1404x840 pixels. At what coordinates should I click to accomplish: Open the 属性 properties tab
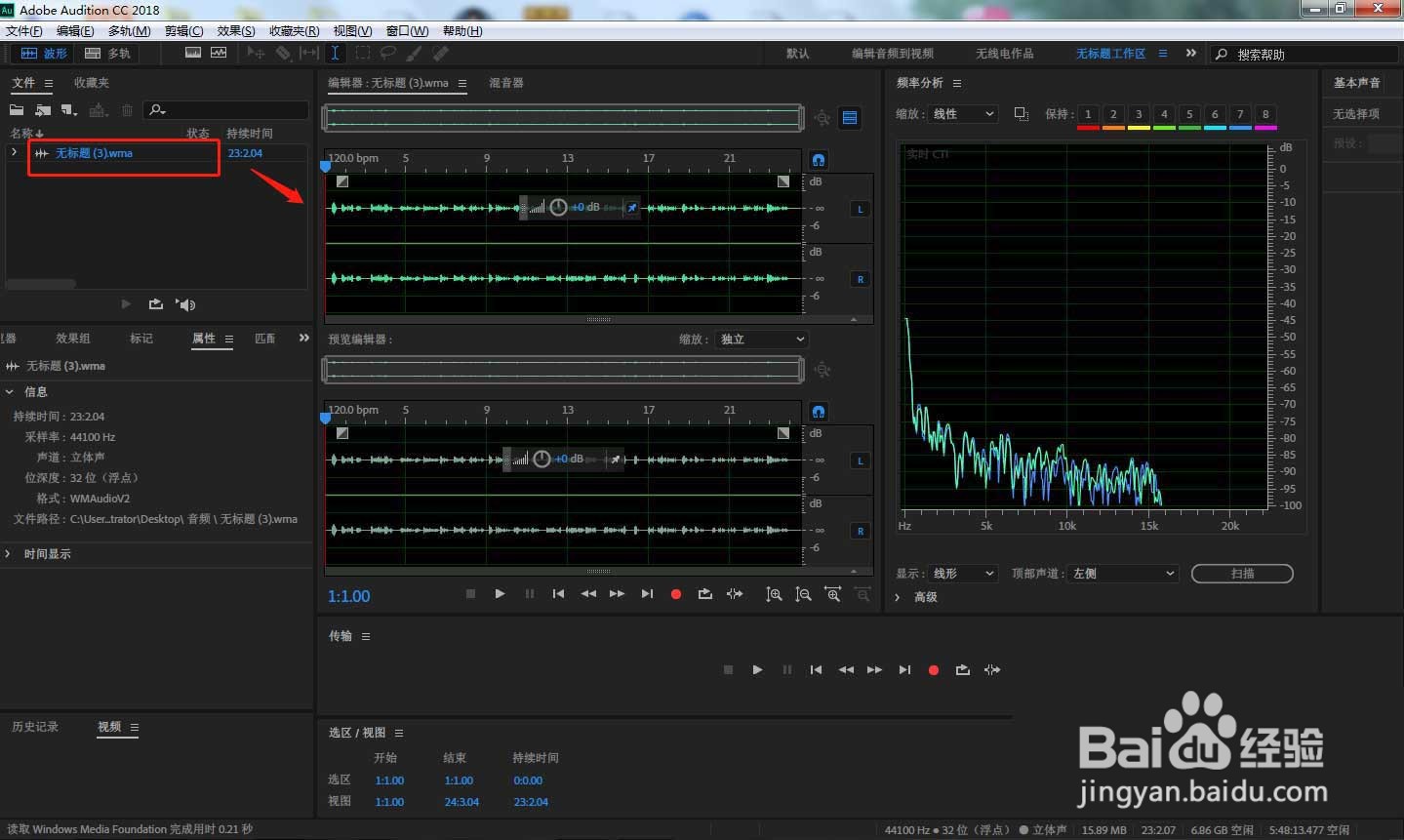pos(204,339)
